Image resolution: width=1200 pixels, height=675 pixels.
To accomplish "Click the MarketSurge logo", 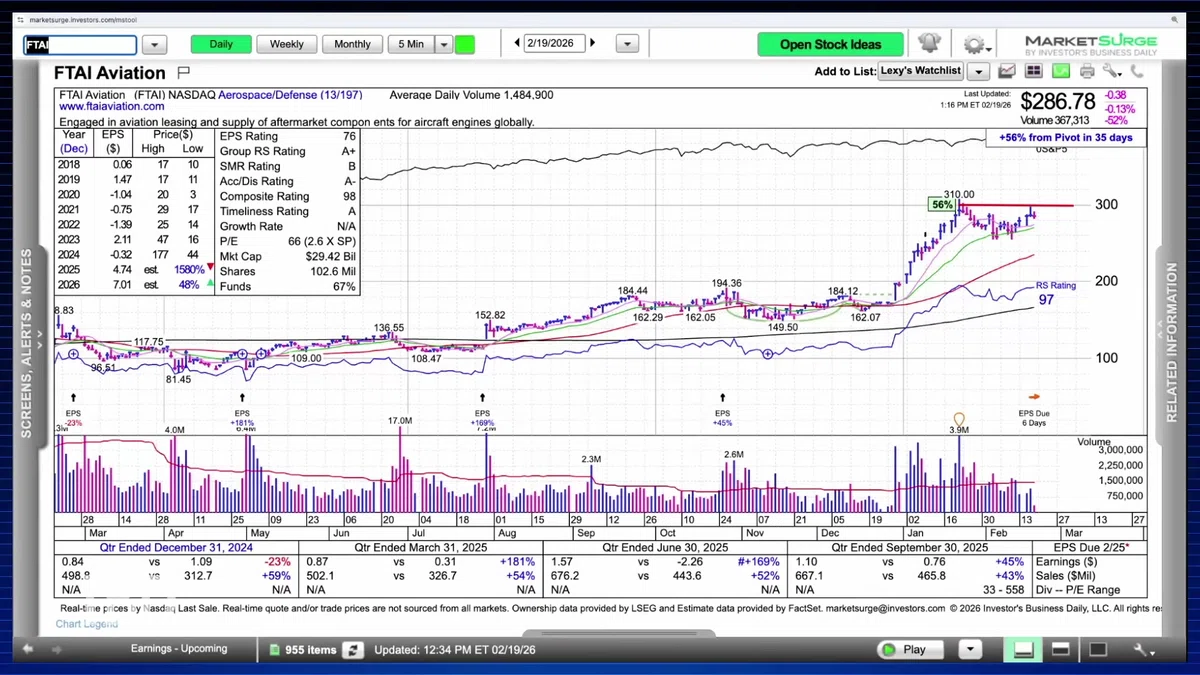I will point(1091,45).
